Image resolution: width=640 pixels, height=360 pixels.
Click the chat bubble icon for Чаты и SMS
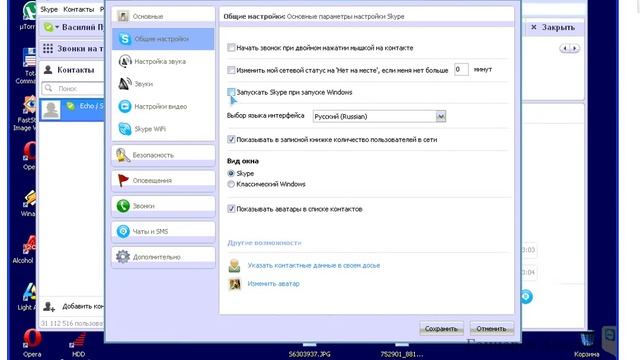pos(123,231)
